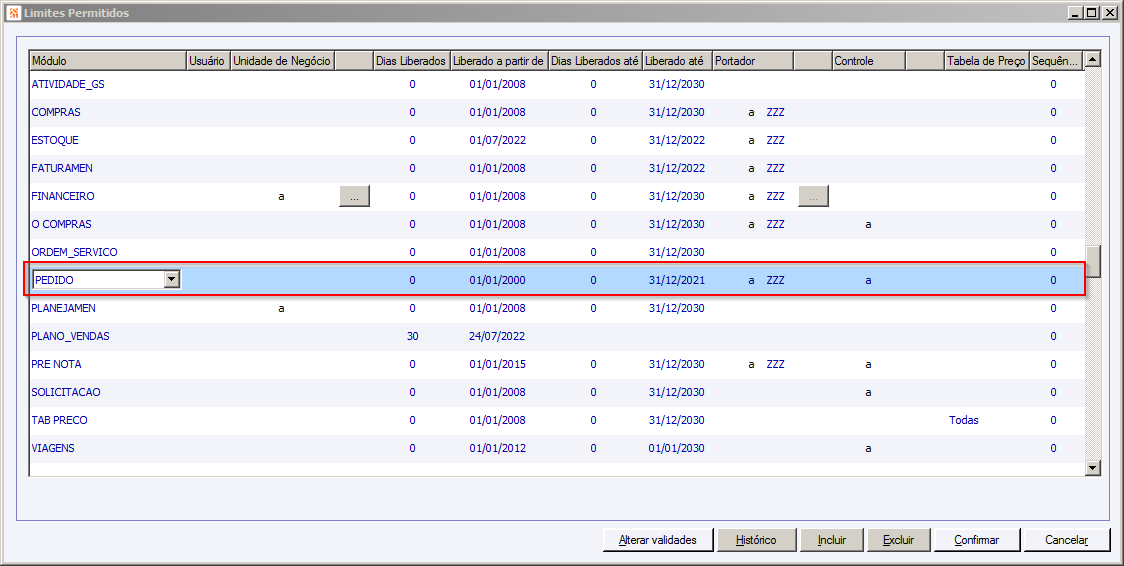The height and width of the screenshot is (566, 1124).
Task: Click the sequence 0 in ATIVIDADE_GS row
Action: [1053, 85]
